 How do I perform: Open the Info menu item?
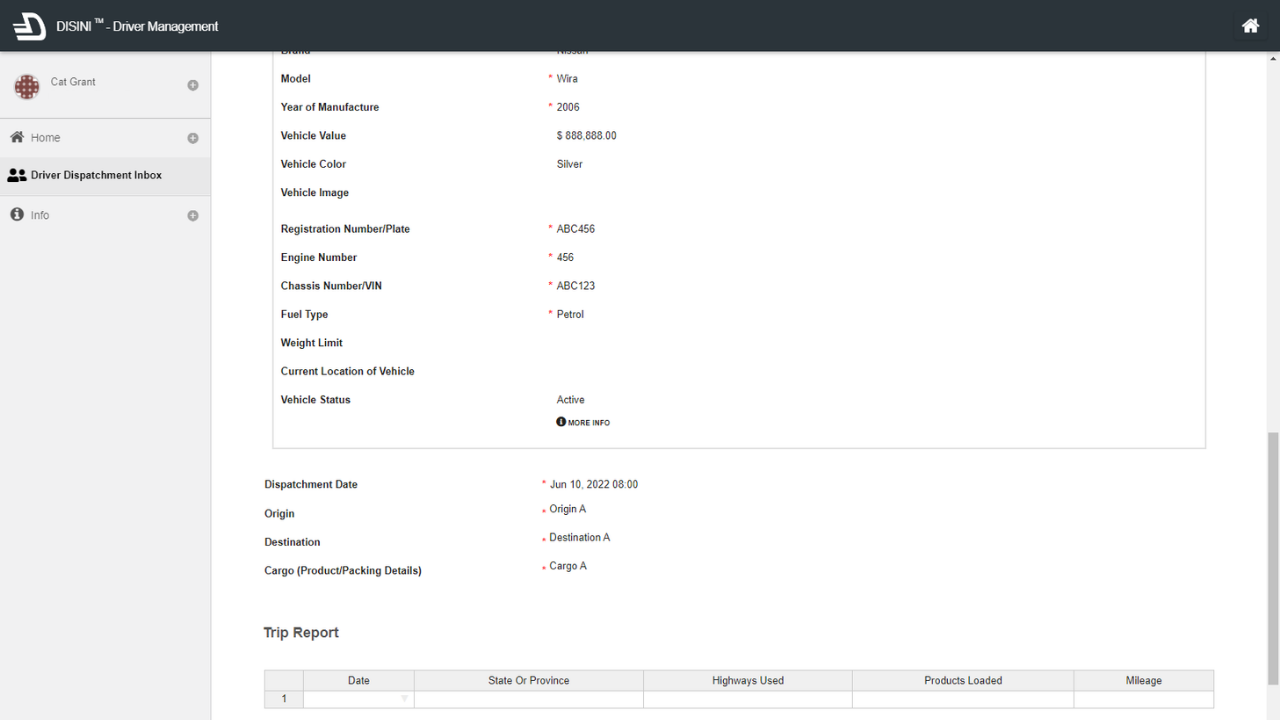[40, 215]
